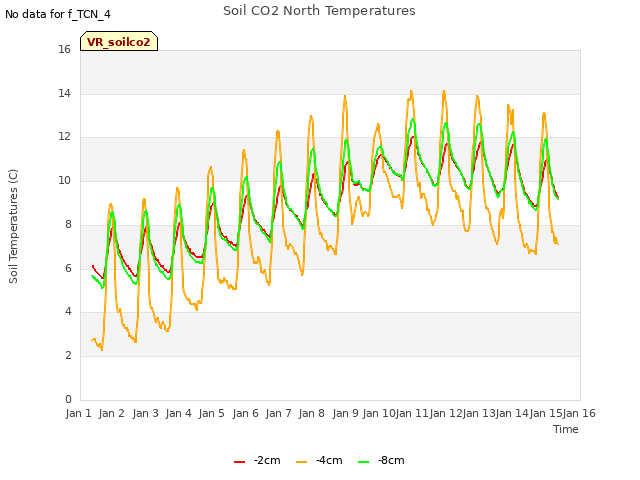This screenshot has height=480, width=640.
Task: Click the Jan 2 x-axis tick label
Action: [111, 413]
